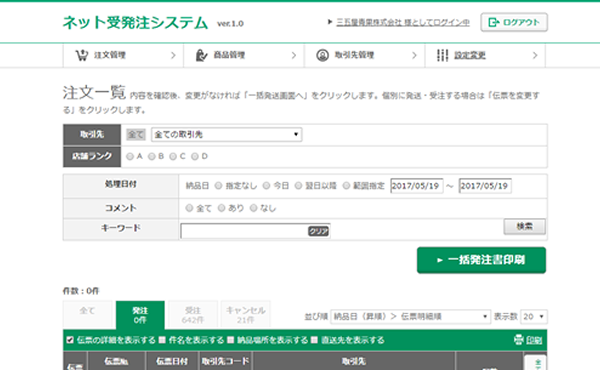
Task: Expand chevron next to 設定変更
Action: [x=535, y=55]
